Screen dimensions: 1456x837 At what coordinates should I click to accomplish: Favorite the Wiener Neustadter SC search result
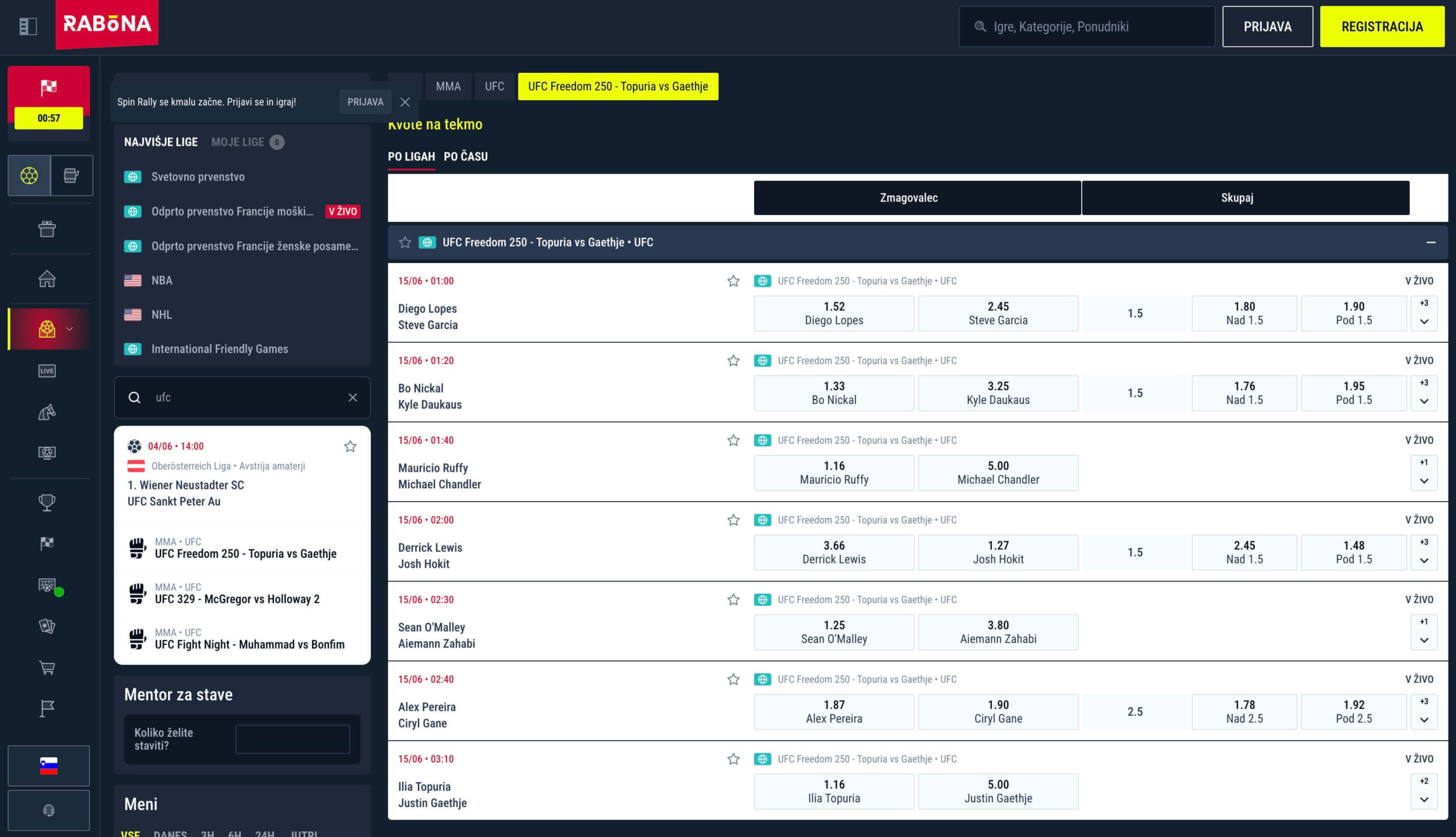(x=350, y=447)
